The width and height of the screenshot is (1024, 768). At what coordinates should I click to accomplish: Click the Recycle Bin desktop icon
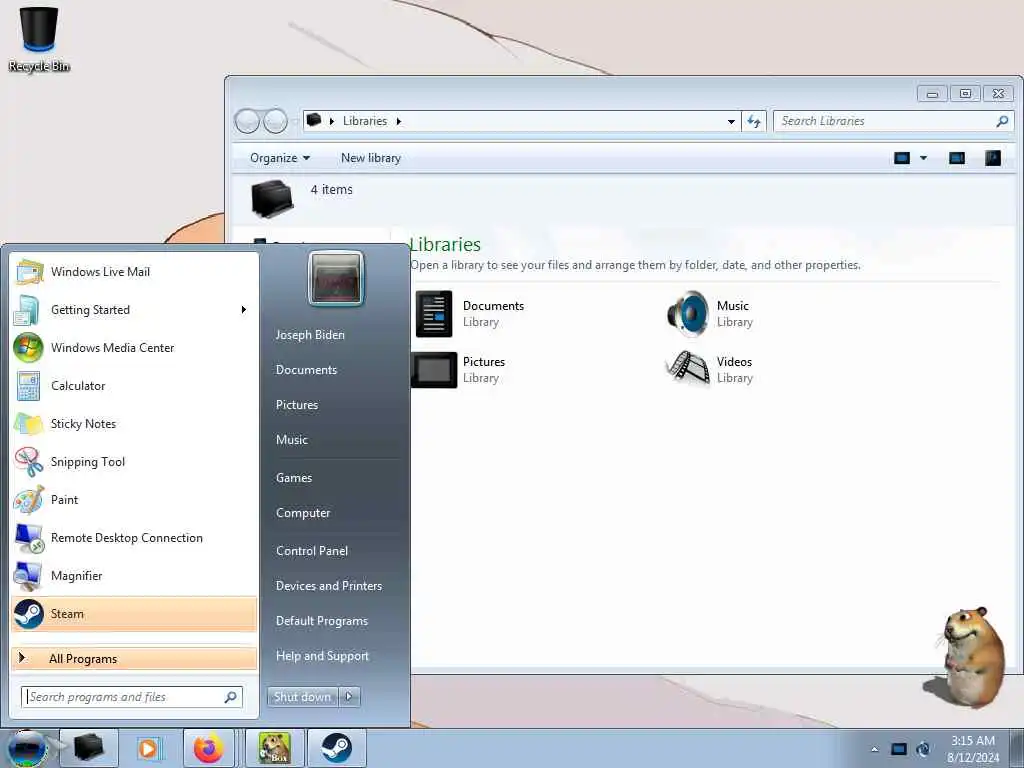tap(39, 39)
